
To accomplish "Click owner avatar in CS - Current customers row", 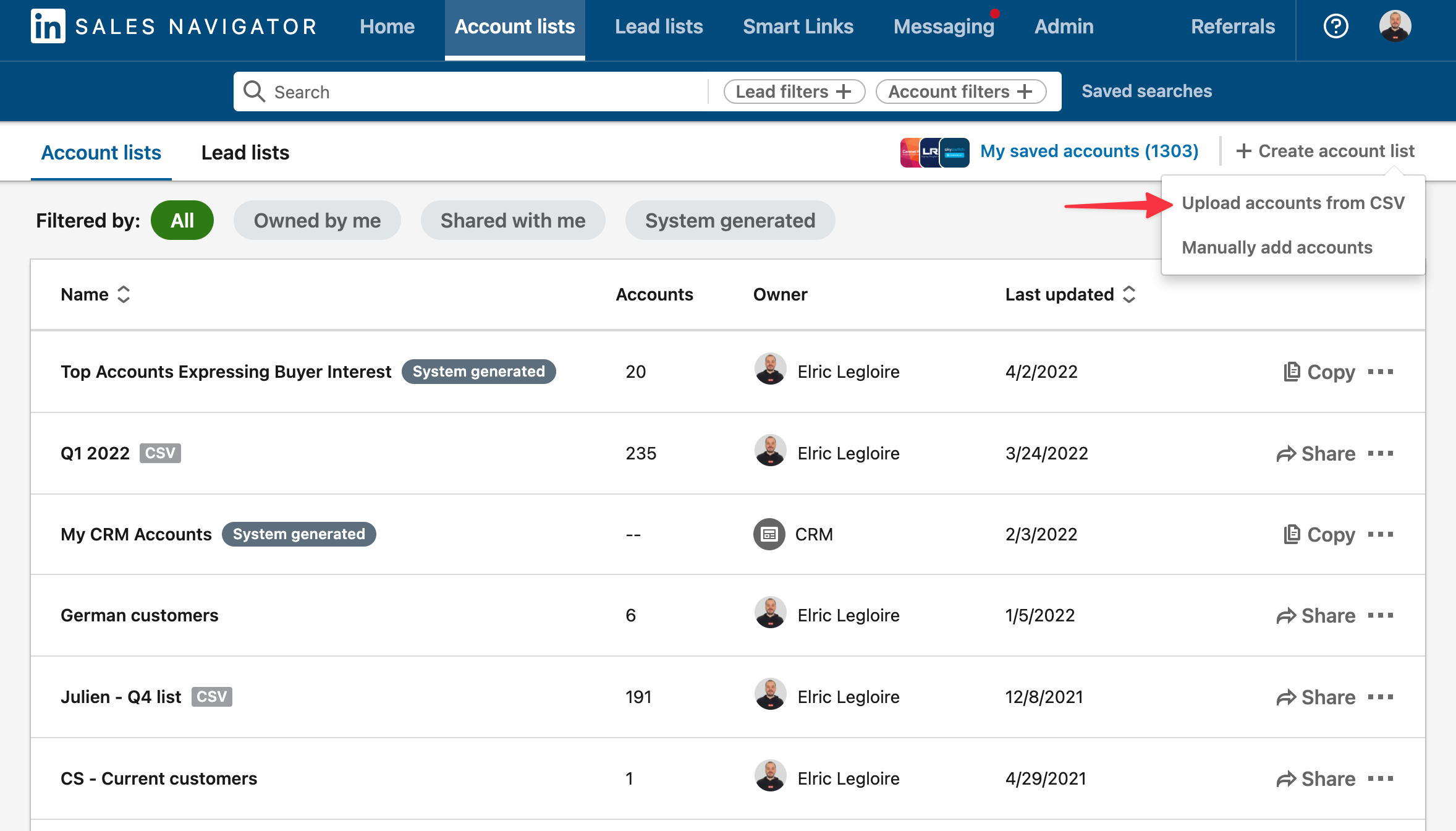I will (x=770, y=776).
